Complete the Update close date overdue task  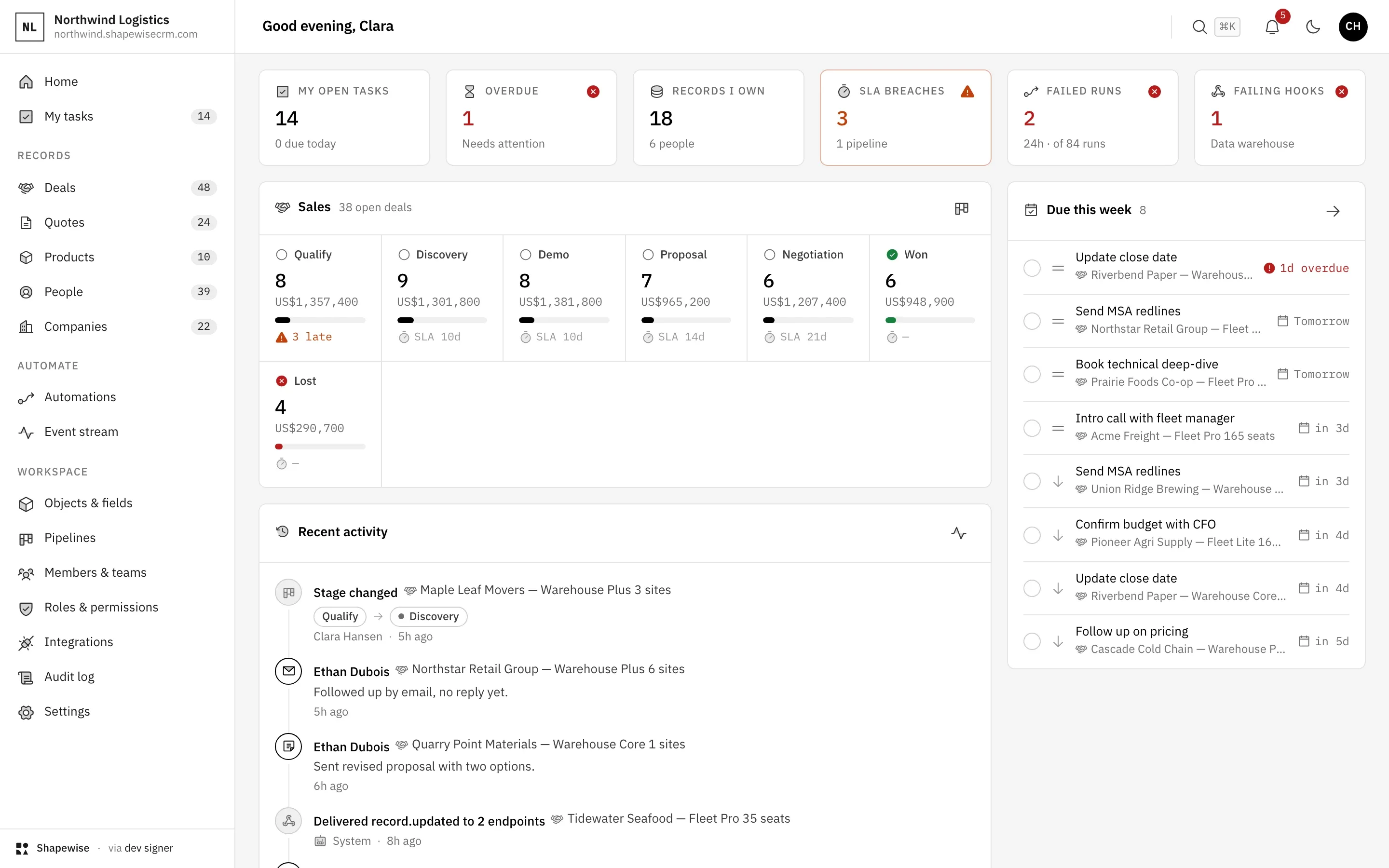point(1032,268)
